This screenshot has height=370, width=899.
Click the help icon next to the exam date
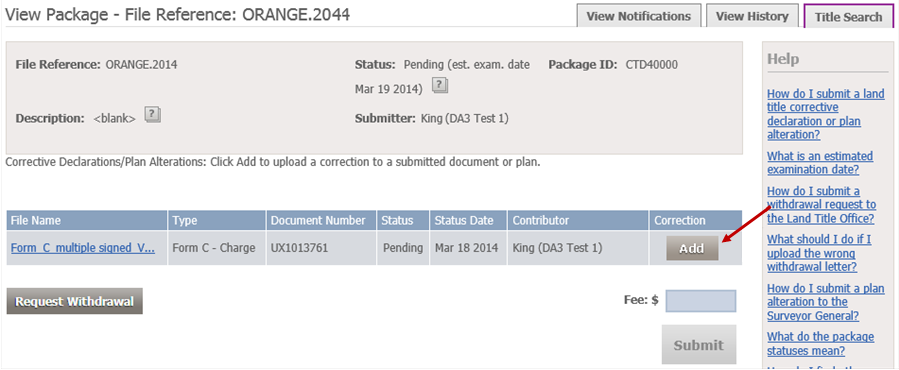tap(439, 86)
